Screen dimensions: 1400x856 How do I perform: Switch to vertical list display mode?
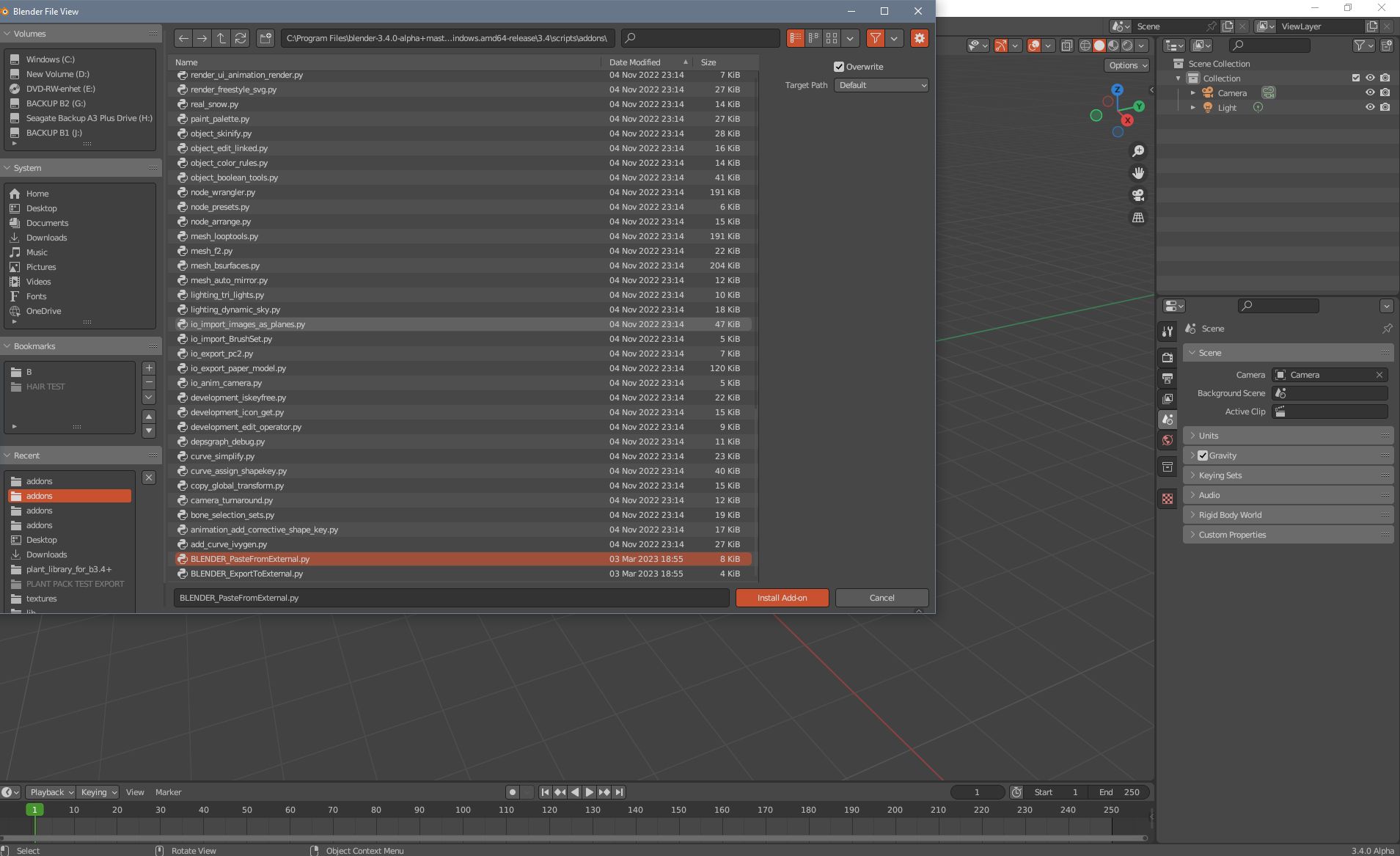[796, 38]
